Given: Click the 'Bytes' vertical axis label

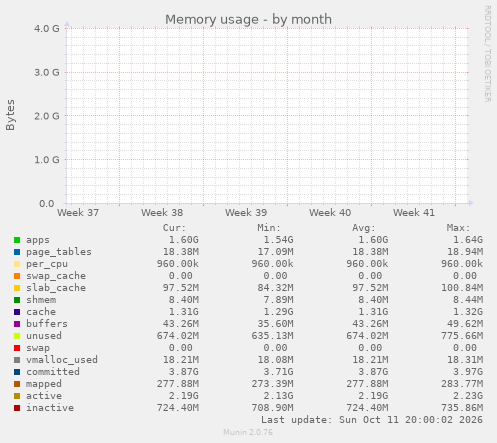Looking at the screenshot, I should 10,115.
